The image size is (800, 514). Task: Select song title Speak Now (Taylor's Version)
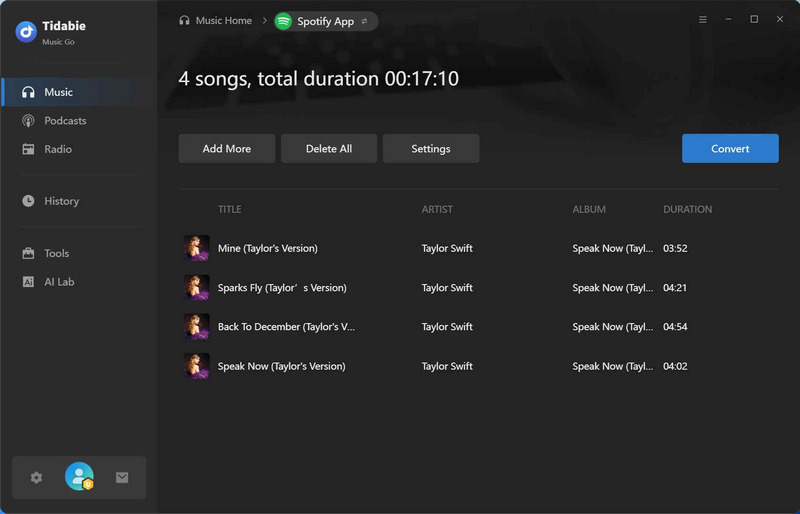(x=282, y=366)
